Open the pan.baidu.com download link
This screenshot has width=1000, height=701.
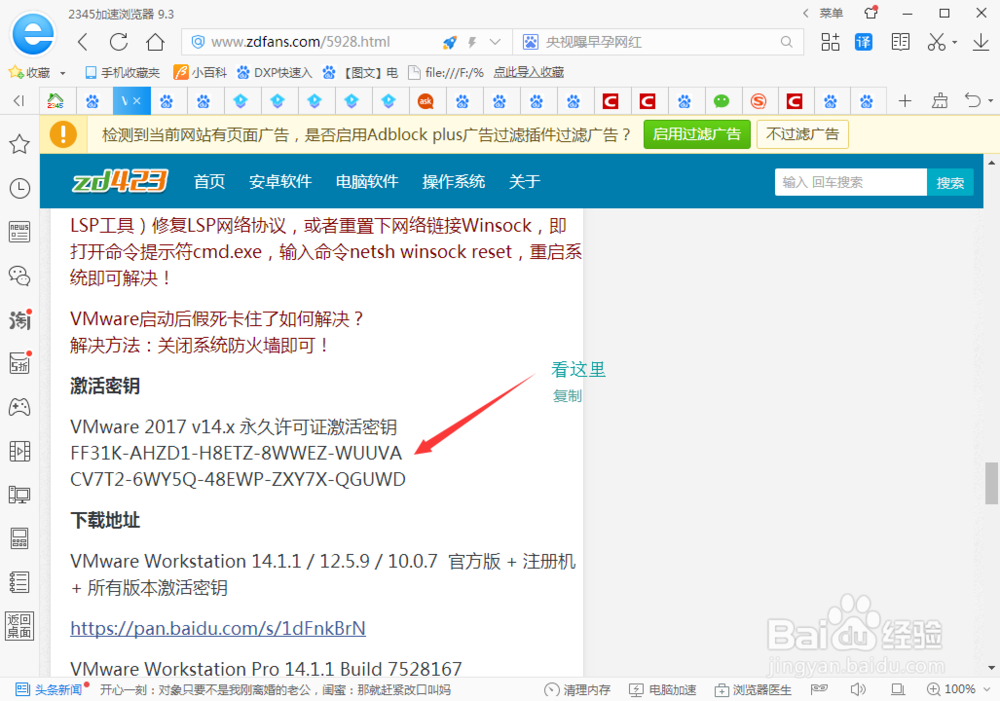point(218,628)
